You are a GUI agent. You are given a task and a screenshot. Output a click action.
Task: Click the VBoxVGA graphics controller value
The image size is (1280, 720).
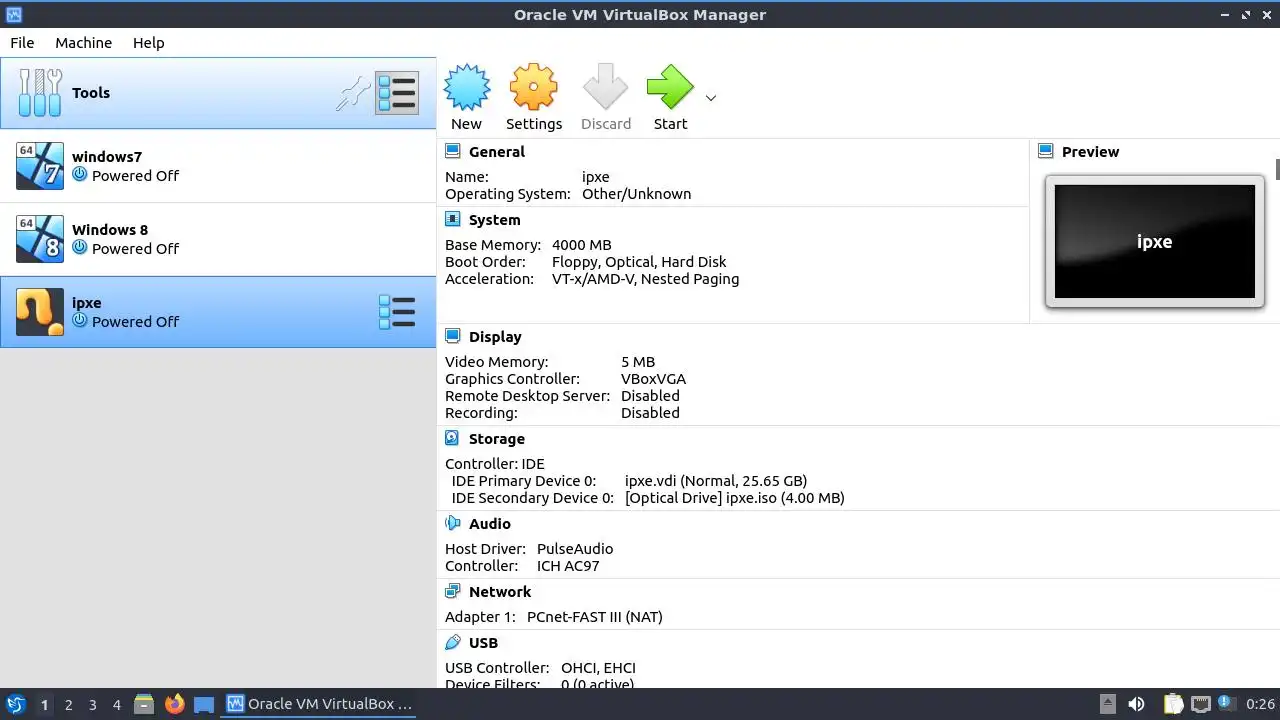coord(653,379)
